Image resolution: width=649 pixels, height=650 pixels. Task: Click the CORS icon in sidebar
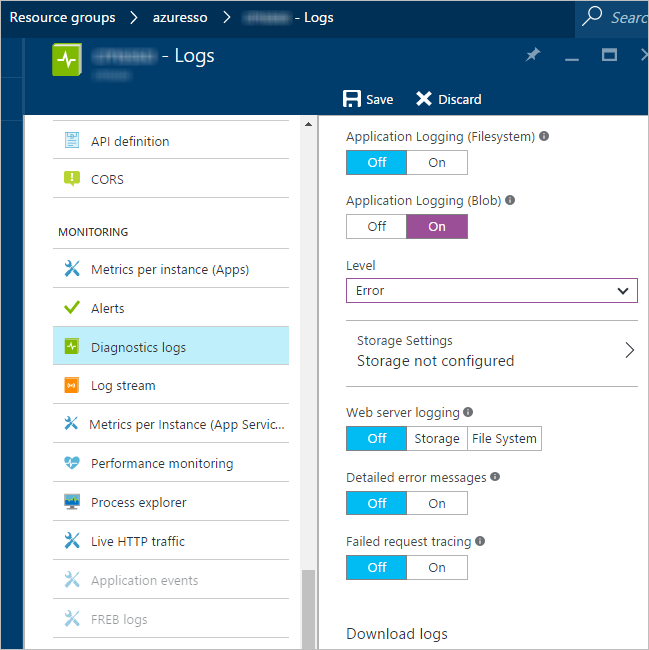pyautogui.click(x=71, y=179)
